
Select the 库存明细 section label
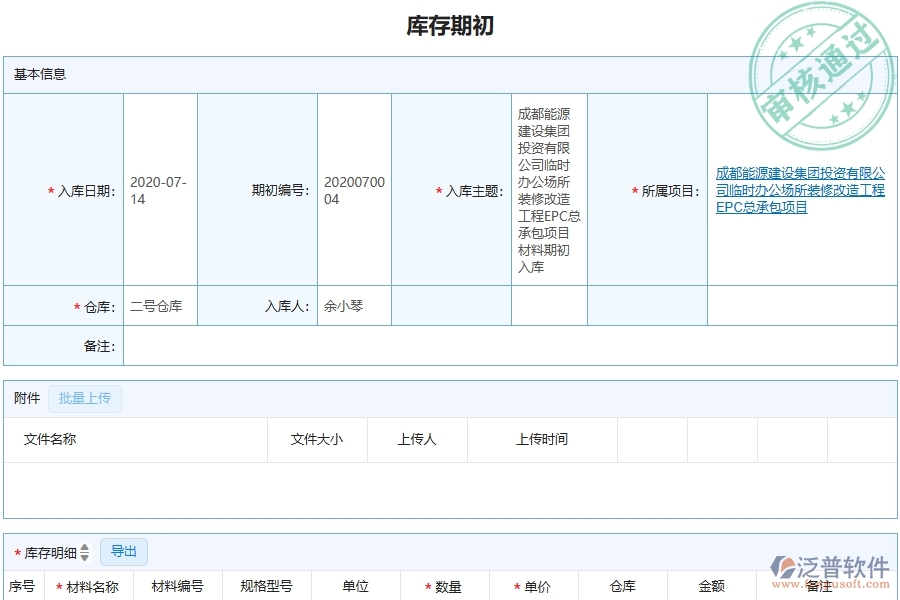click(x=49, y=551)
